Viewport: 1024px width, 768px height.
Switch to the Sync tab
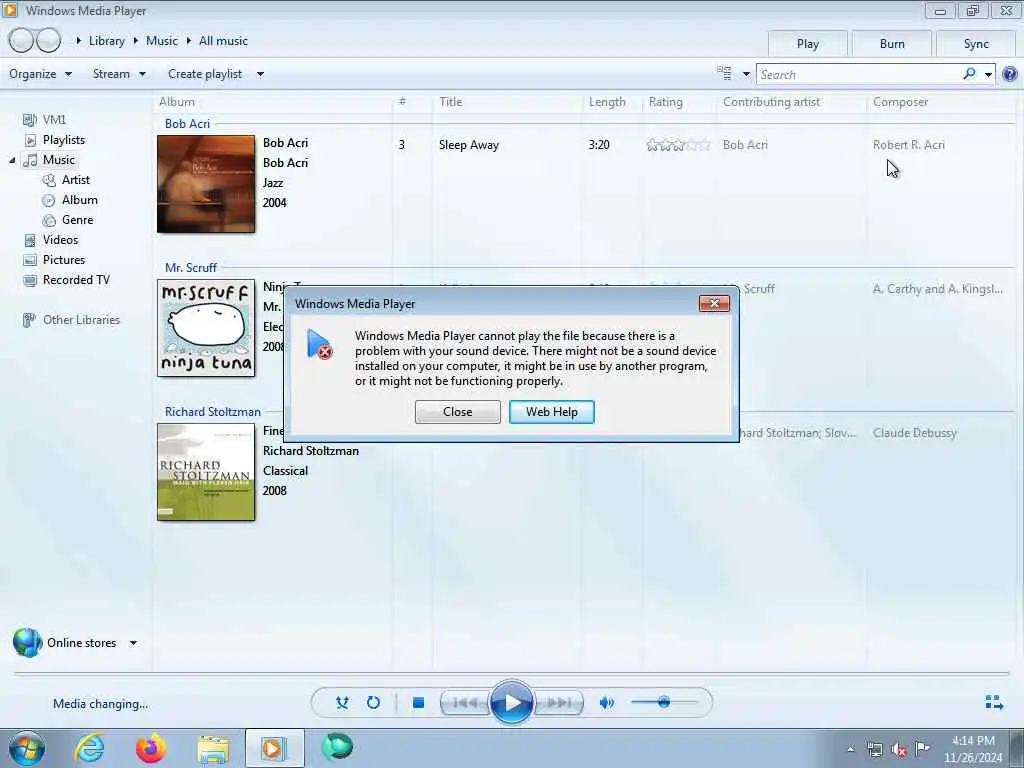pyautogui.click(x=976, y=44)
